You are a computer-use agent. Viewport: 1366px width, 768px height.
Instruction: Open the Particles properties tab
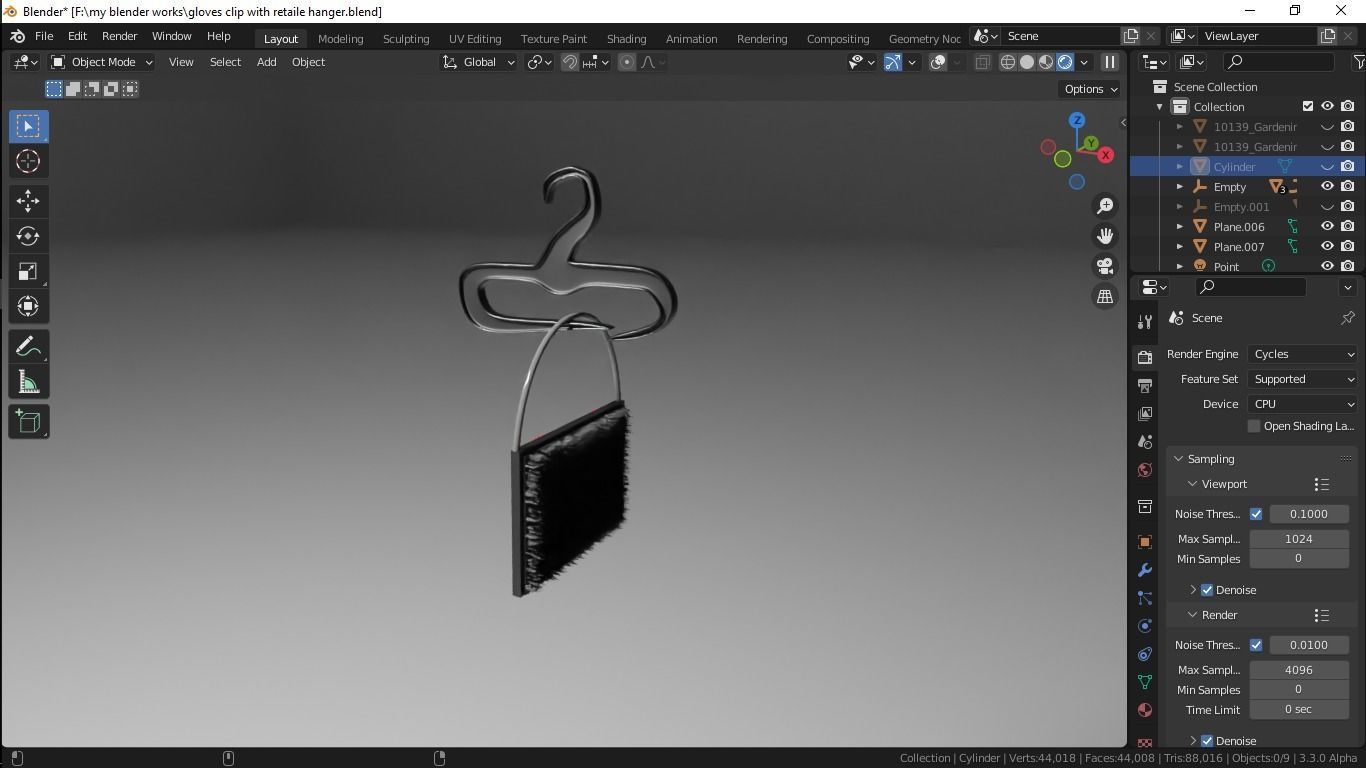[1145, 598]
